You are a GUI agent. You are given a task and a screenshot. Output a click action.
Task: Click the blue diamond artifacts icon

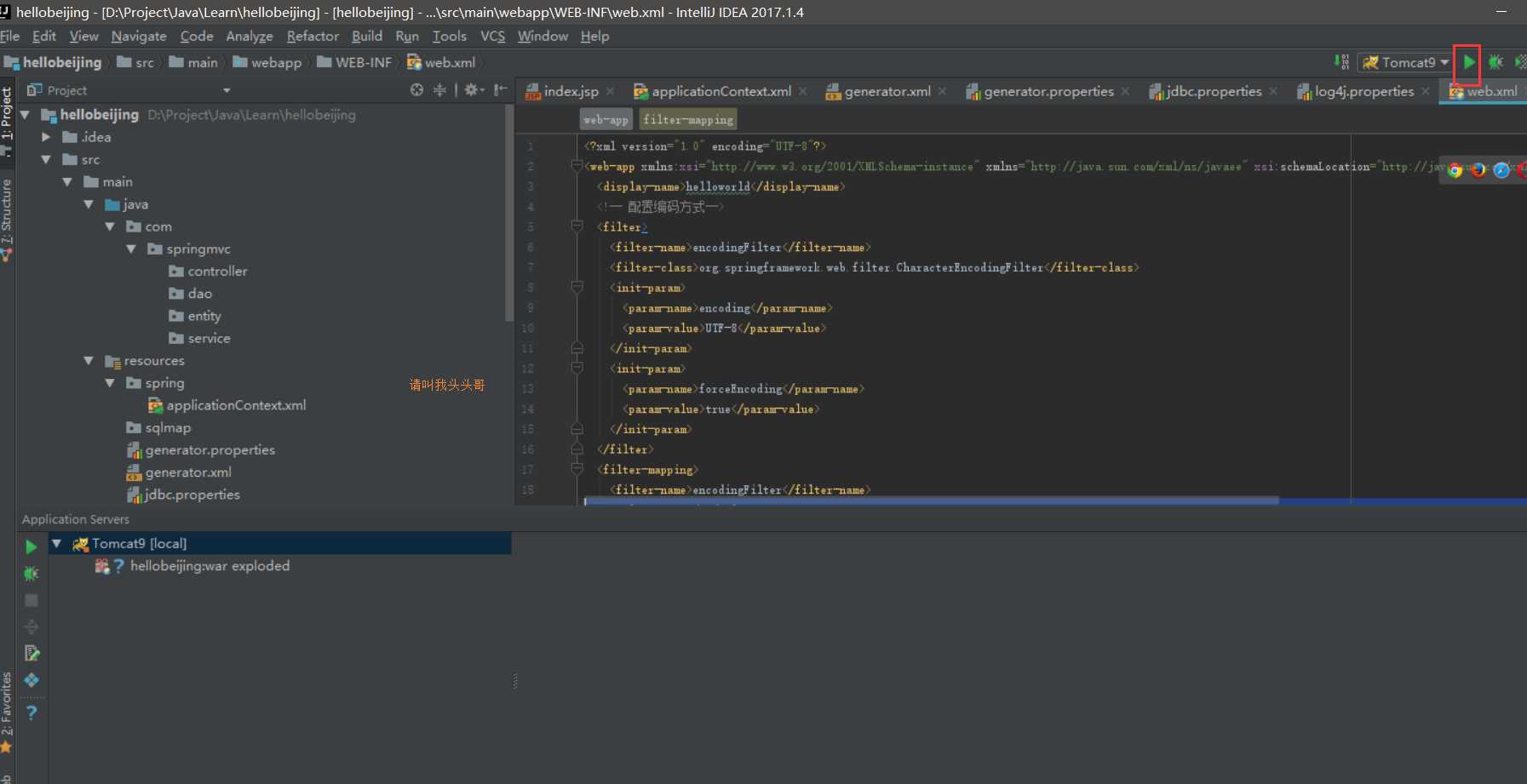point(32,679)
